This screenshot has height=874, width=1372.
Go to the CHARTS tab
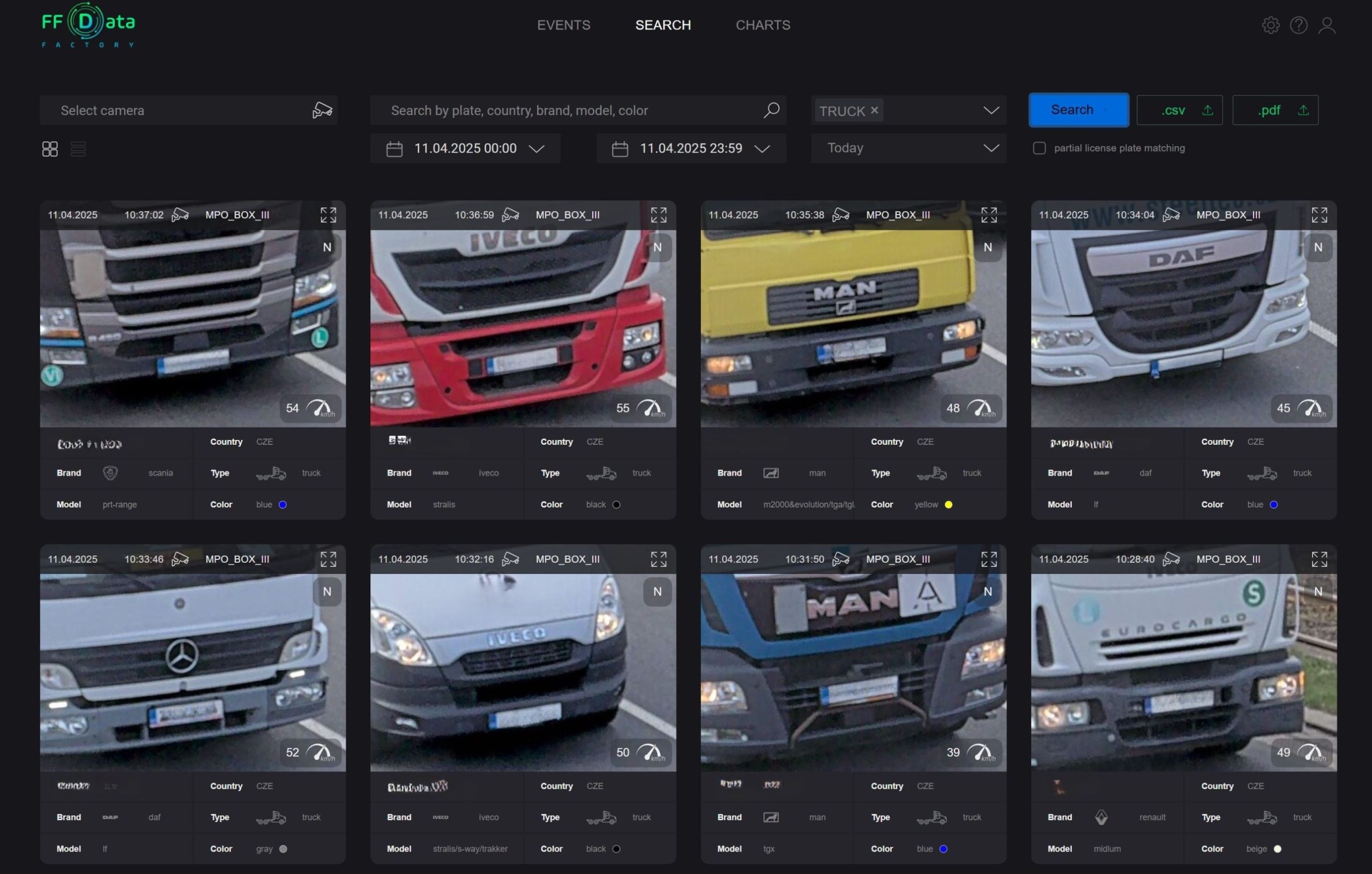point(763,25)
